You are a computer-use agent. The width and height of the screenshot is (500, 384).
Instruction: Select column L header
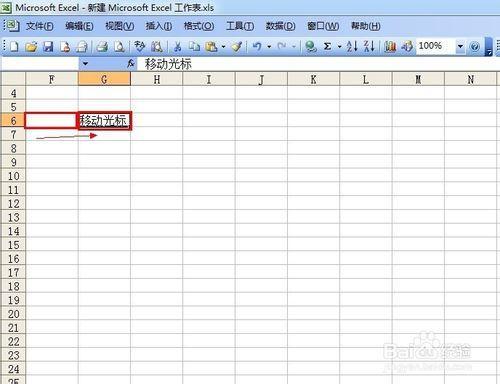[x=366, y=79]
